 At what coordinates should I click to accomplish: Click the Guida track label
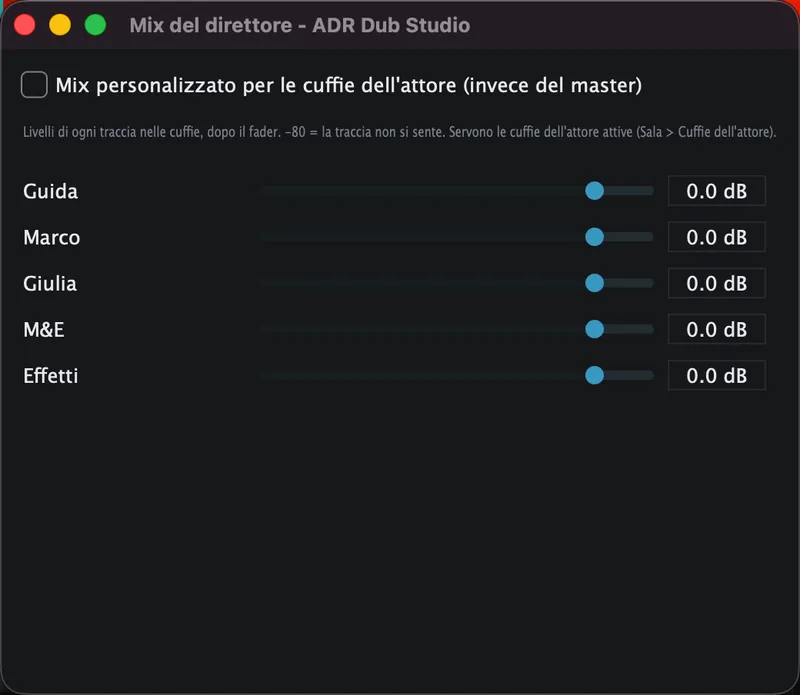[51, 191]
